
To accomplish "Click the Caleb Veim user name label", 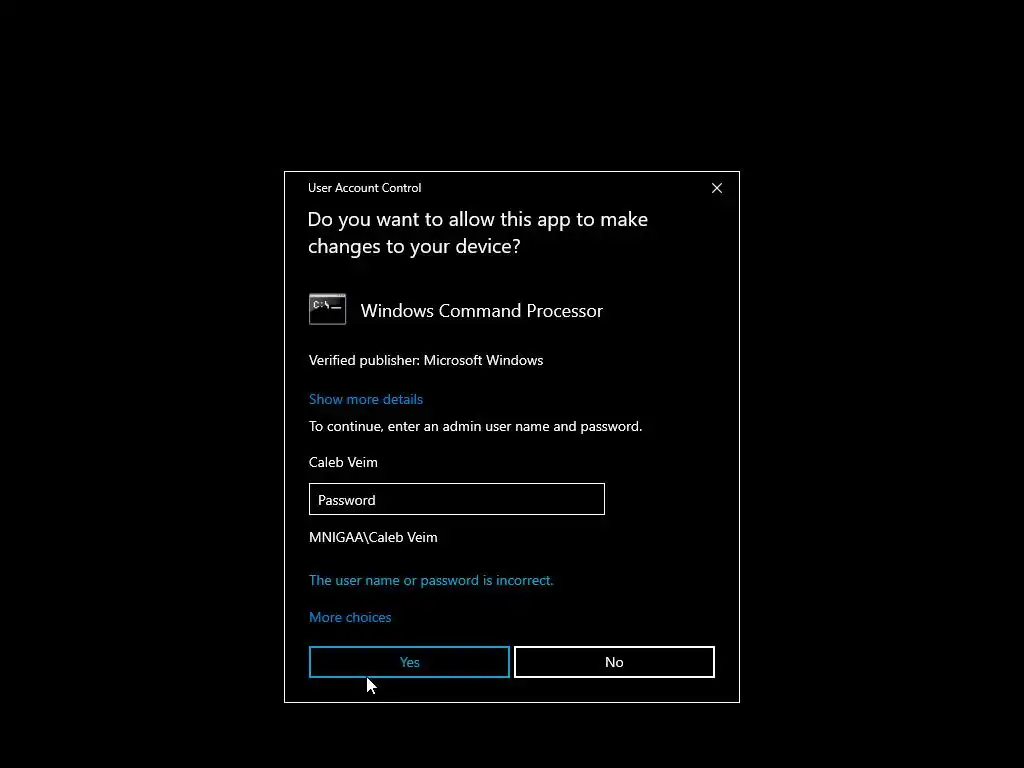I will click(x=343, y=462).
